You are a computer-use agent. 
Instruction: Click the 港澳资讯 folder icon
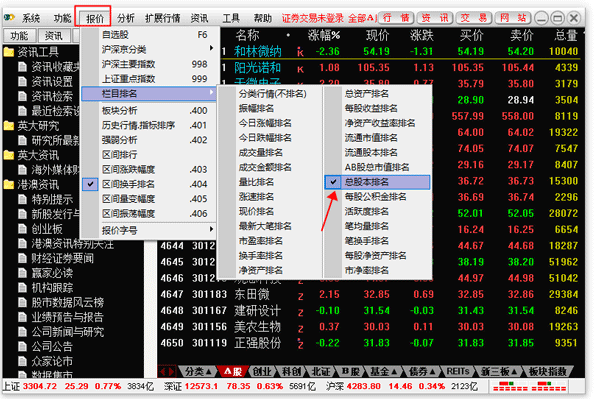point(9,185)
